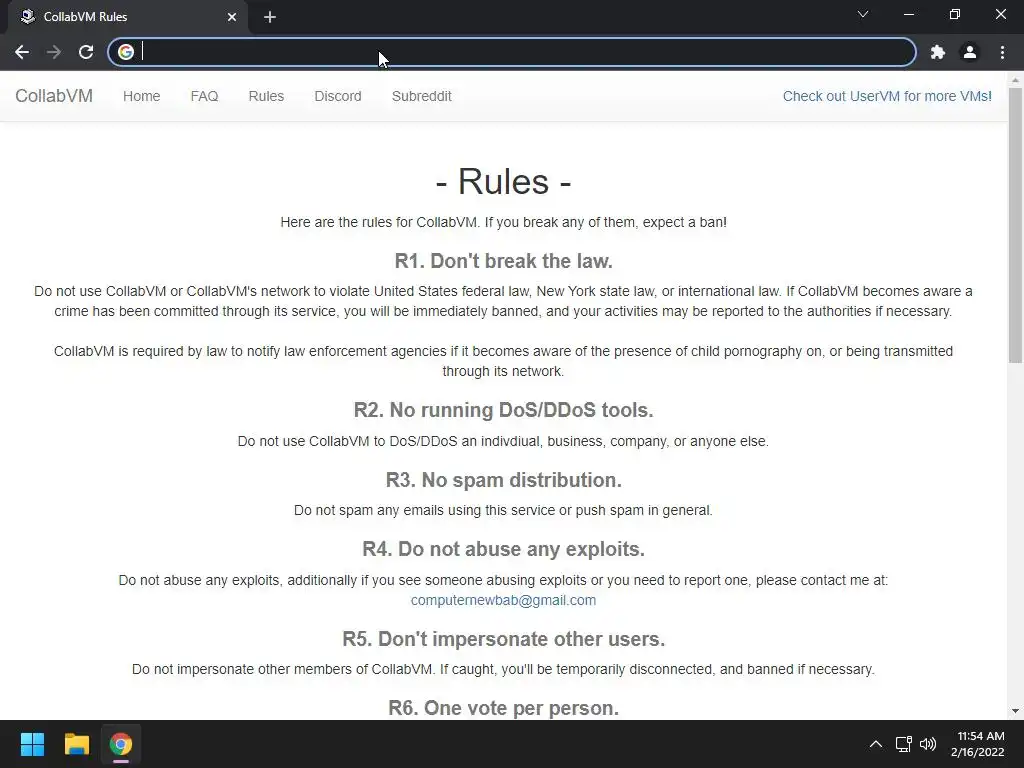1024x768 pixels.
Task: Open File Explorer from the taskbar
Action: 76,744
